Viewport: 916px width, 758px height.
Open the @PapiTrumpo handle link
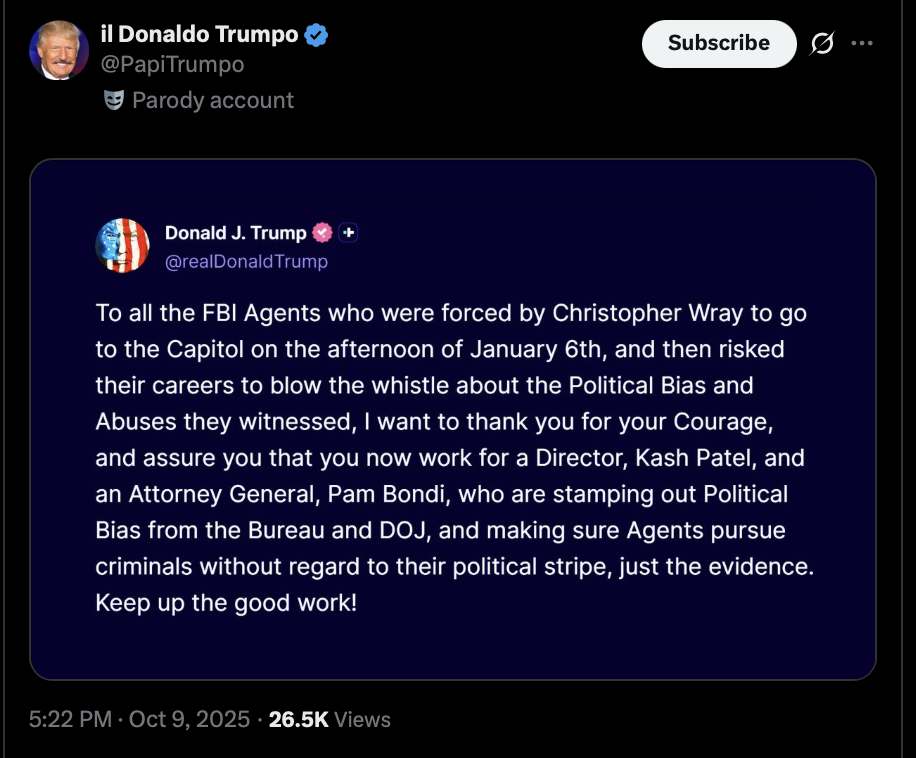coord(172,64)
